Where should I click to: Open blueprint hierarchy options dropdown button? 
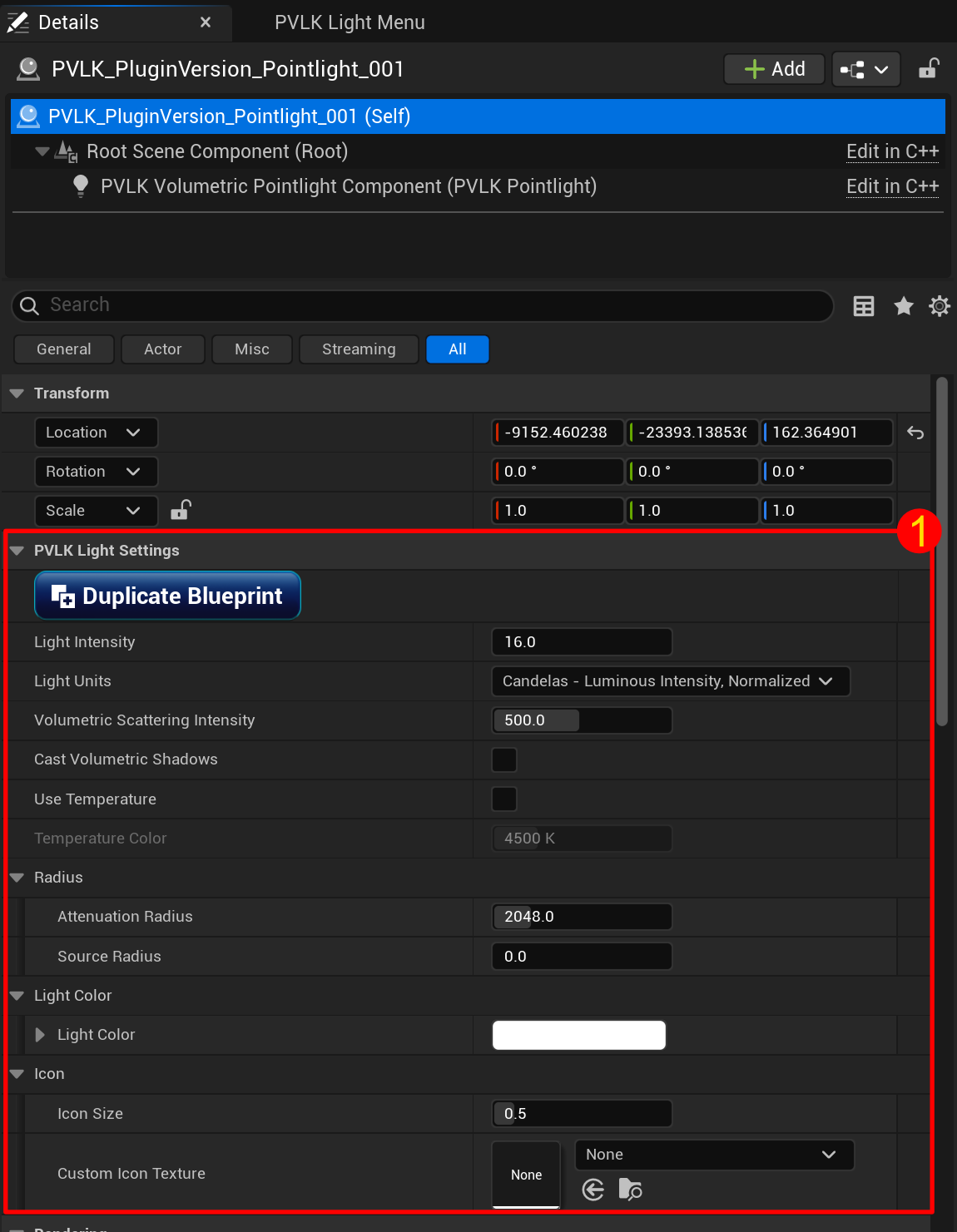[x=865, y=69]
